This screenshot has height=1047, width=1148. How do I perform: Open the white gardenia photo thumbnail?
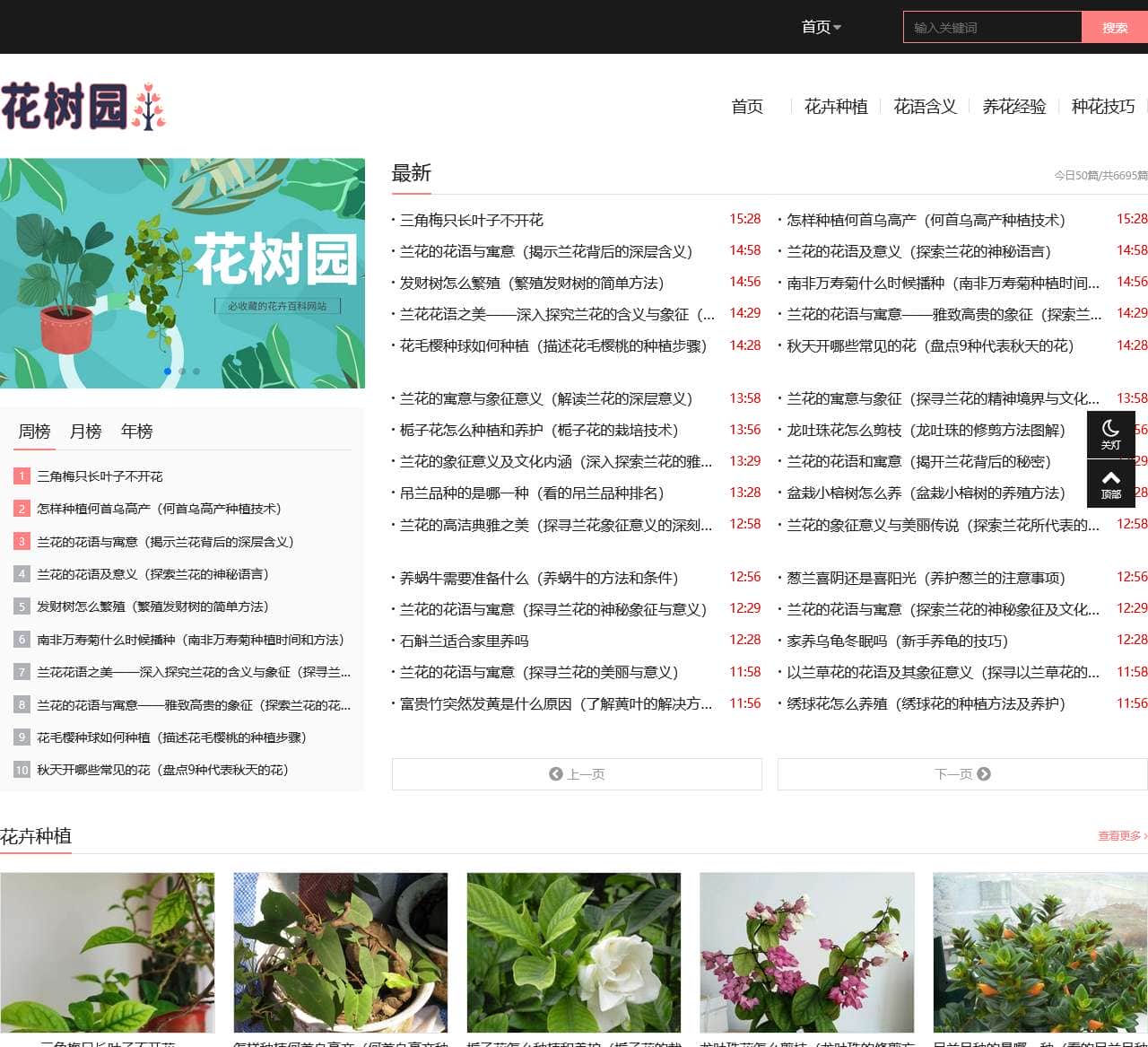(574, 952)
